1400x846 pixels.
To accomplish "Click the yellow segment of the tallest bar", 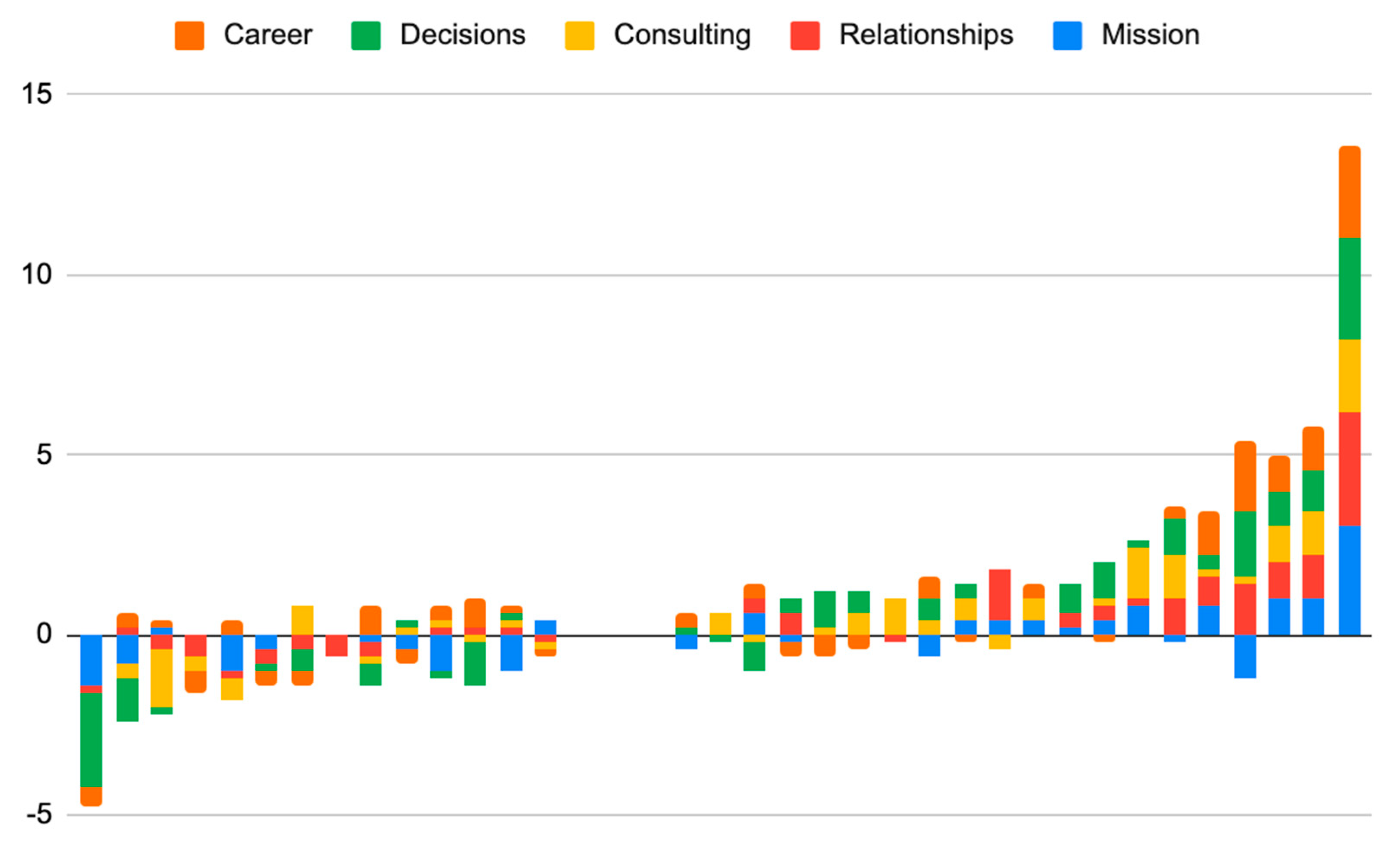I will click(1349, 375).
